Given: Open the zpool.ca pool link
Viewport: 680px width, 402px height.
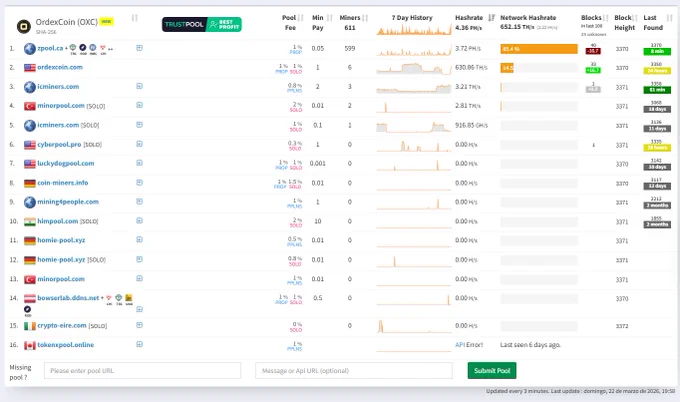Looking at the screenshot, I should coord(50,48).
